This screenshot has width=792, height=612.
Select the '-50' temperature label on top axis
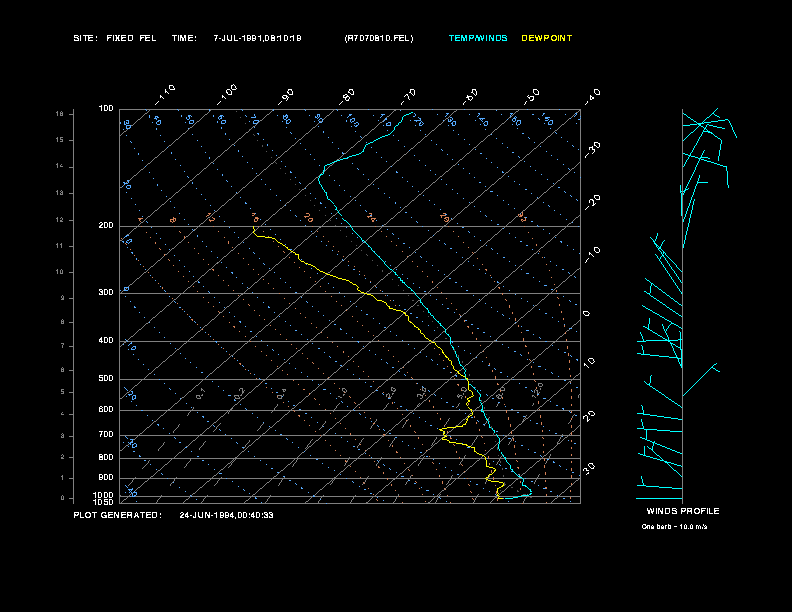click(532, 96)
